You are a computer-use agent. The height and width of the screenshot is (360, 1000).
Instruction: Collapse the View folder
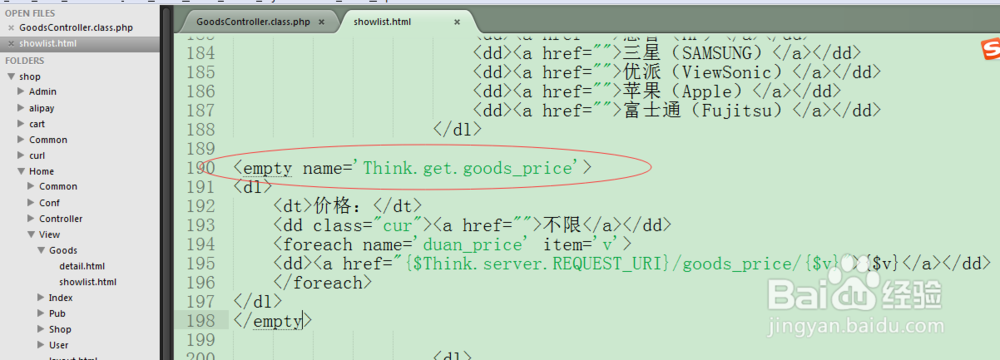coord(31,234)
